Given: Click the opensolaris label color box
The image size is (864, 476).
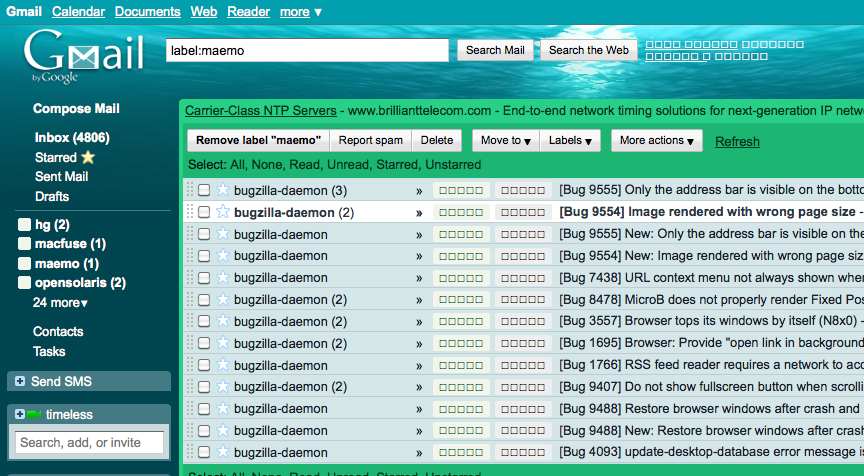Looking at the screenshot, I should coord(24,283).
